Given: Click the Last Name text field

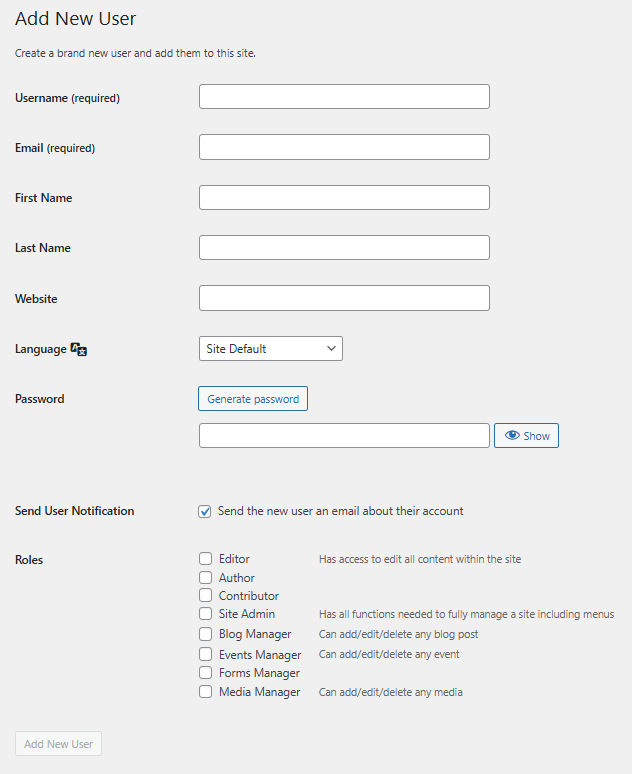Looking at the screenshot, I should (x=344, y=248).
